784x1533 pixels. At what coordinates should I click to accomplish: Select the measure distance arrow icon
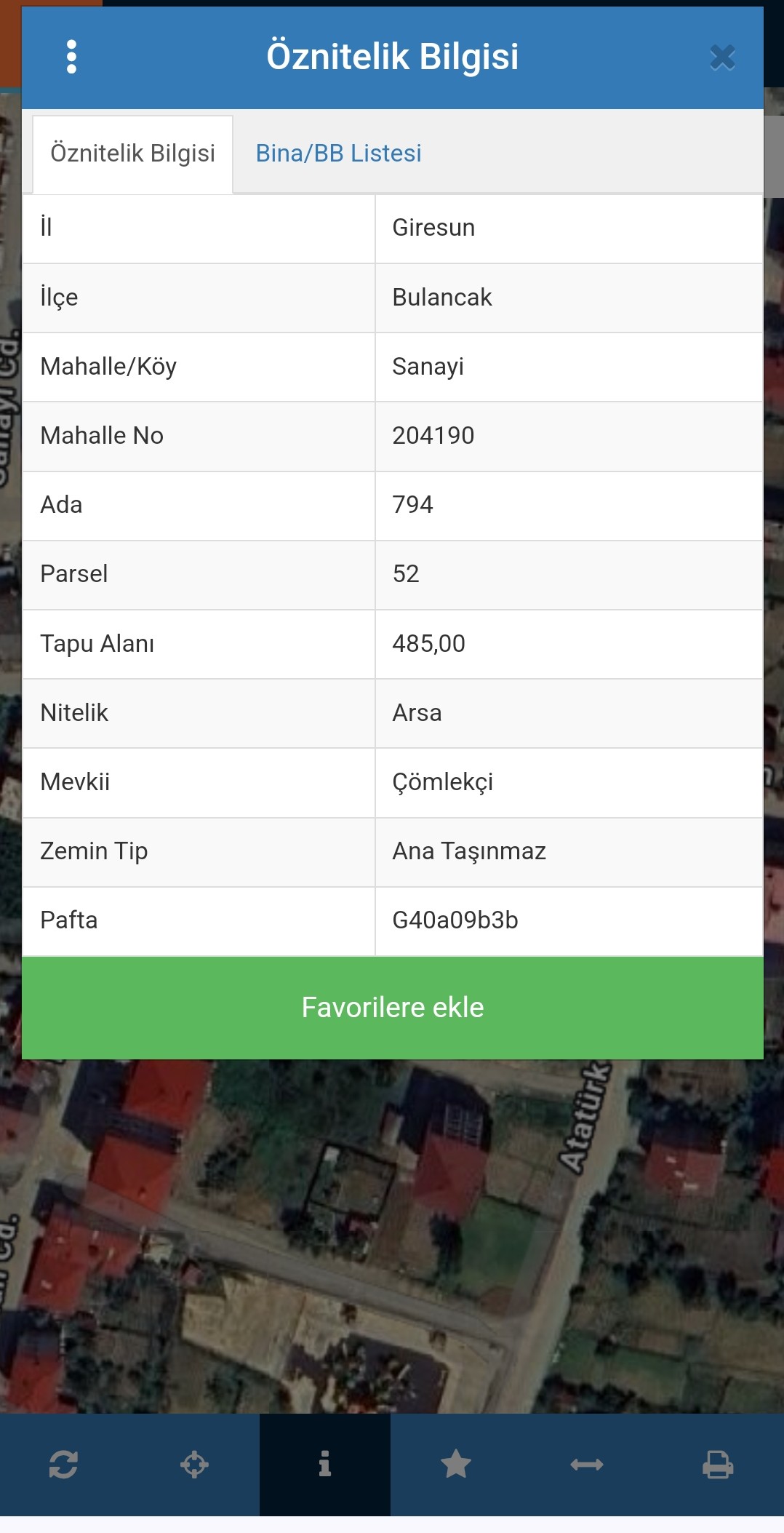(x=587, y=1464)
